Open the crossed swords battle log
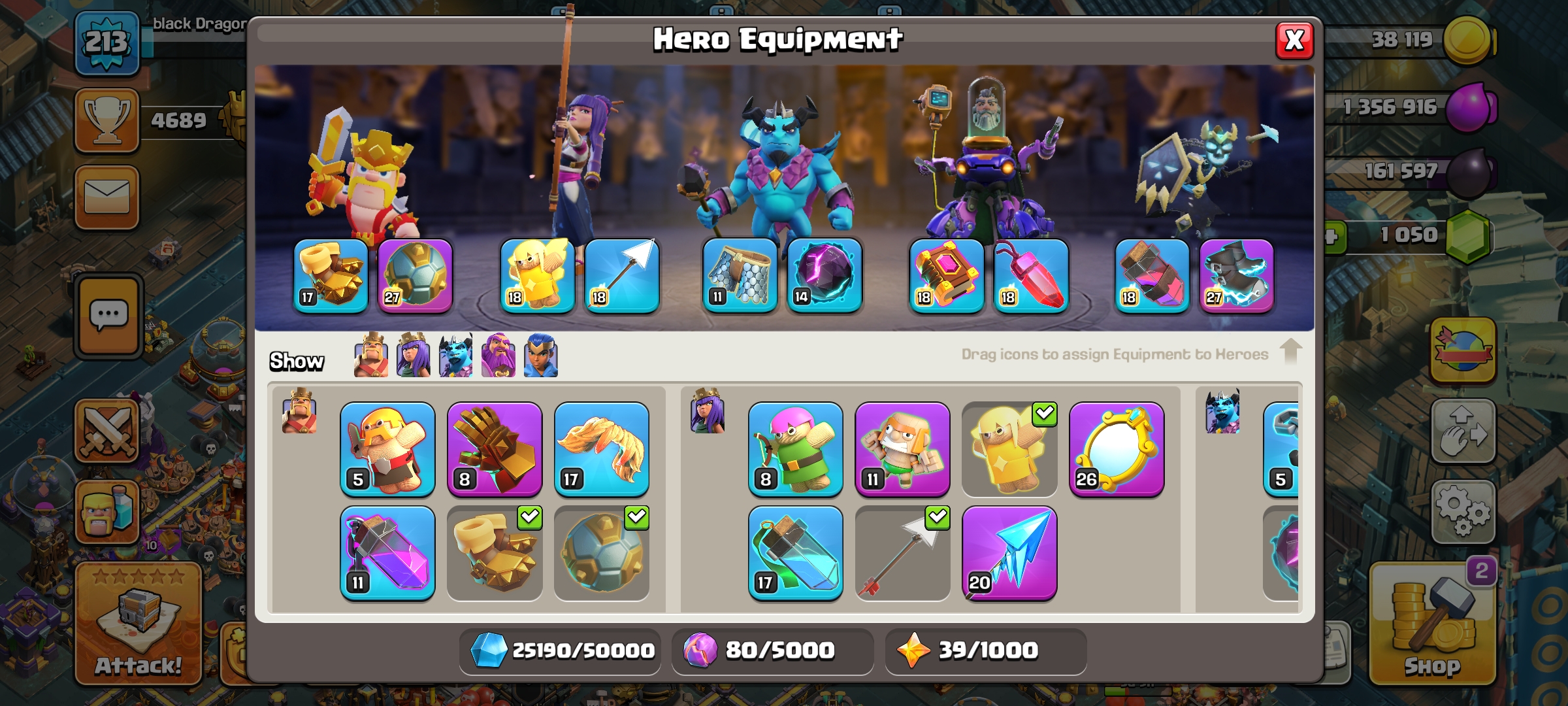Screen dimensions: 1568x706 [107, 431]
